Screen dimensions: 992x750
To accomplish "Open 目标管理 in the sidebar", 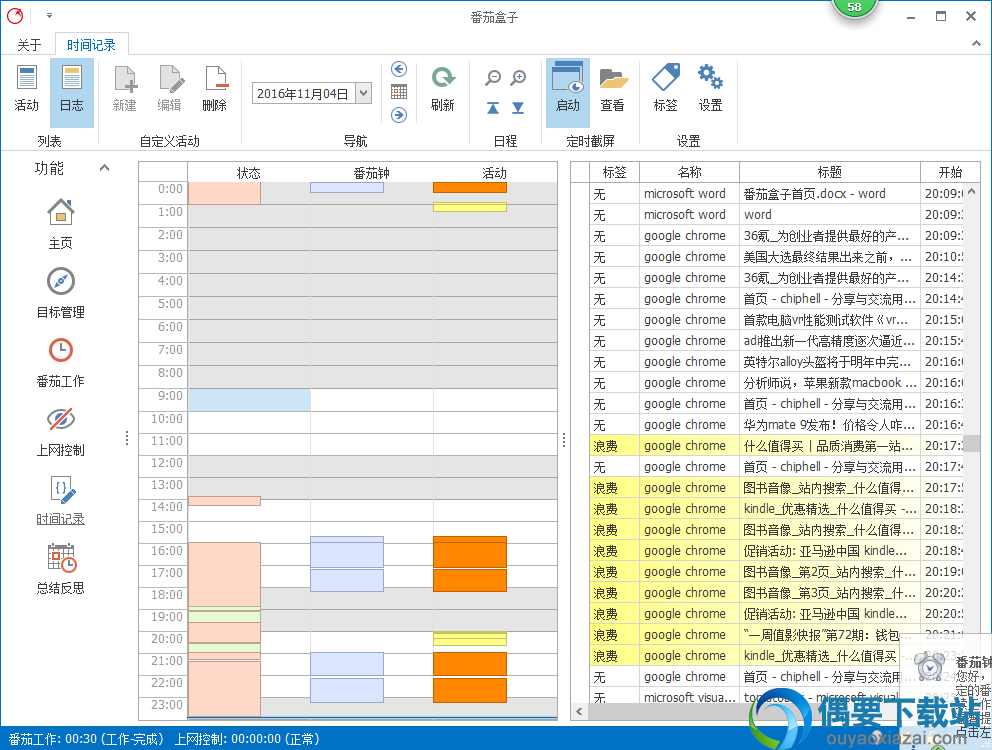I will [x=61, y=293].
